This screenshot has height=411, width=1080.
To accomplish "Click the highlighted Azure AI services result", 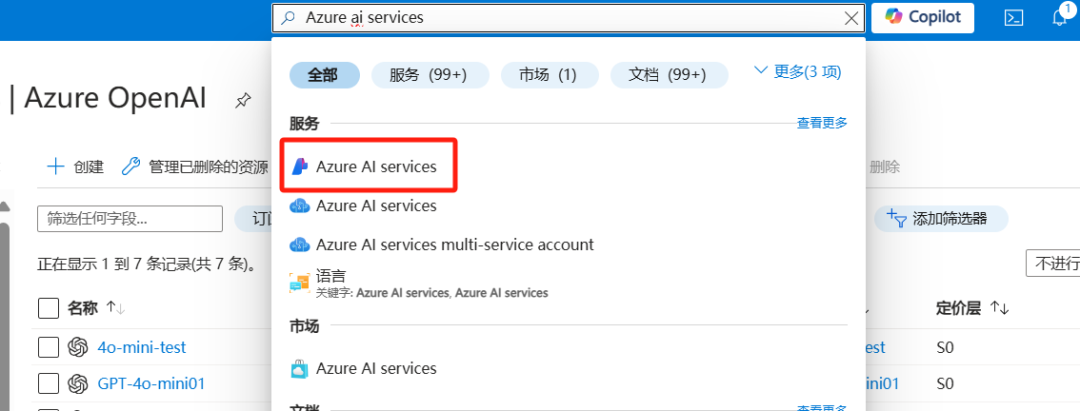I will point(376,167).
